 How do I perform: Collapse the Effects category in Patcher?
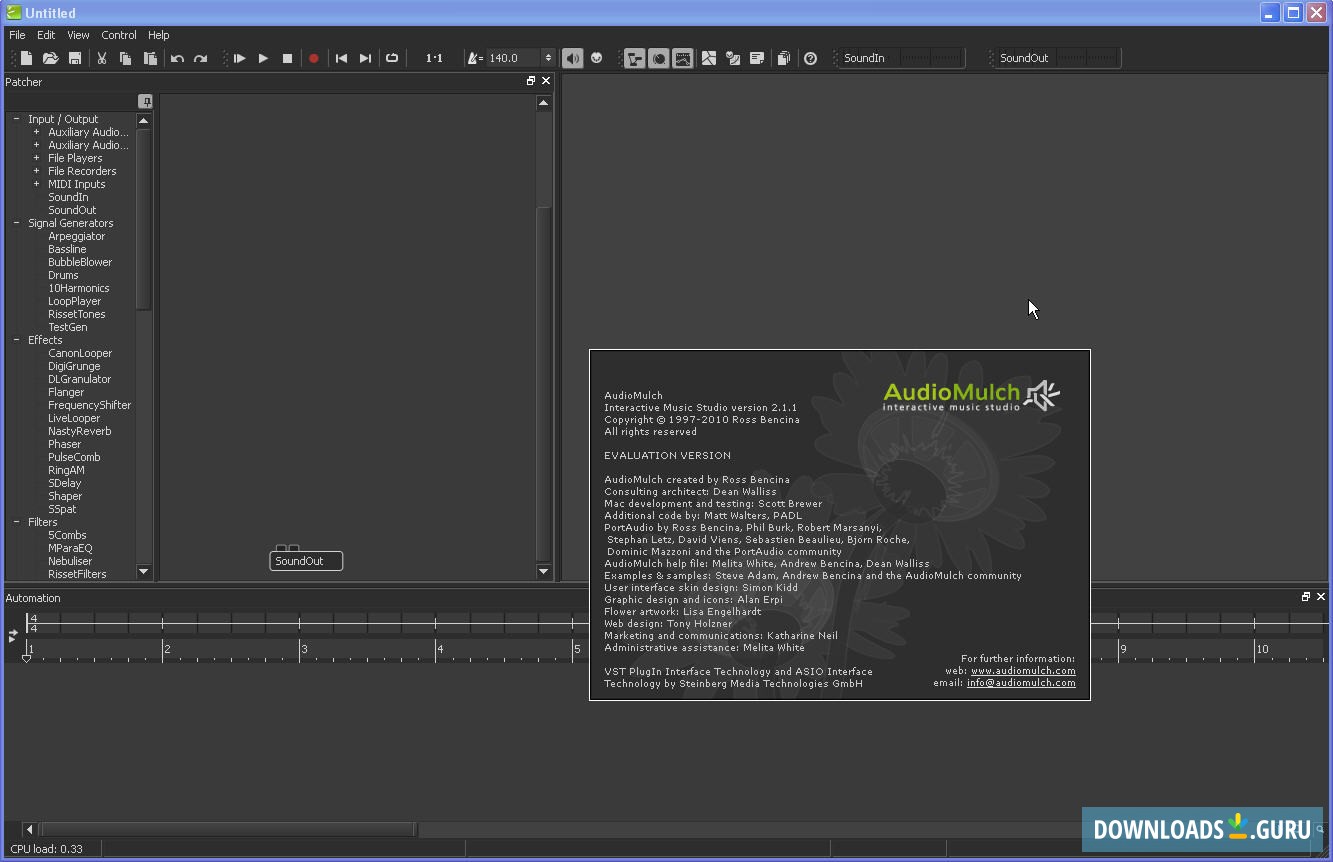[x=16, y=340]
